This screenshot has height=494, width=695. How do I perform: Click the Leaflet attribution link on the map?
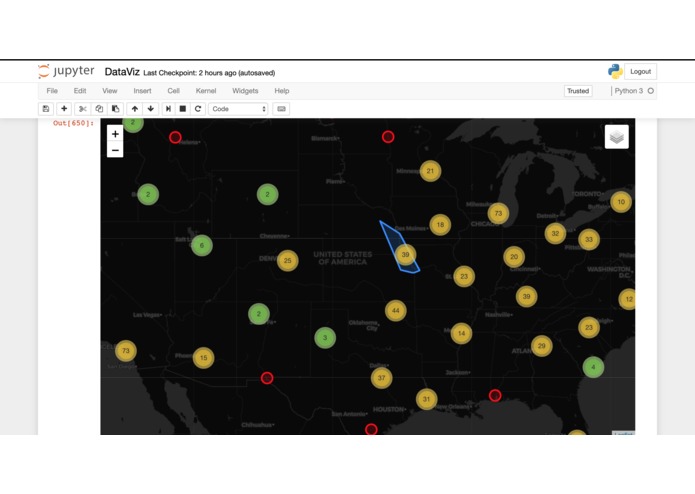624,433
